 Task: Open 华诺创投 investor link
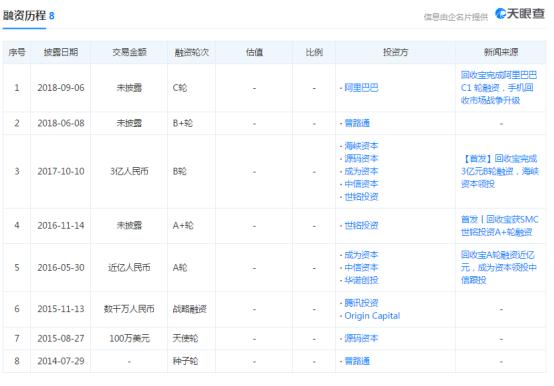click(361, 280)
